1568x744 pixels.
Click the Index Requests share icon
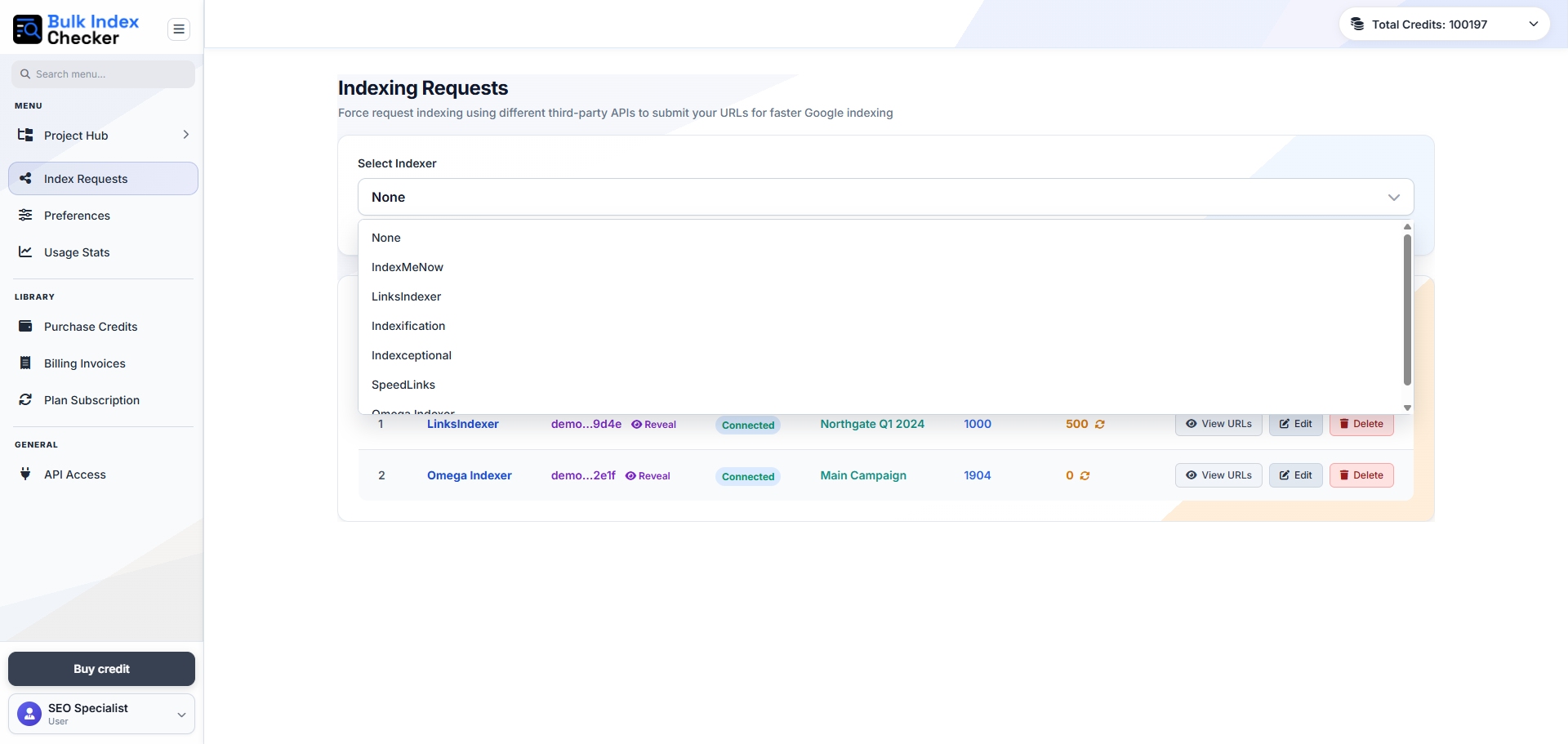pyautogui.click(x=25, y=178)
